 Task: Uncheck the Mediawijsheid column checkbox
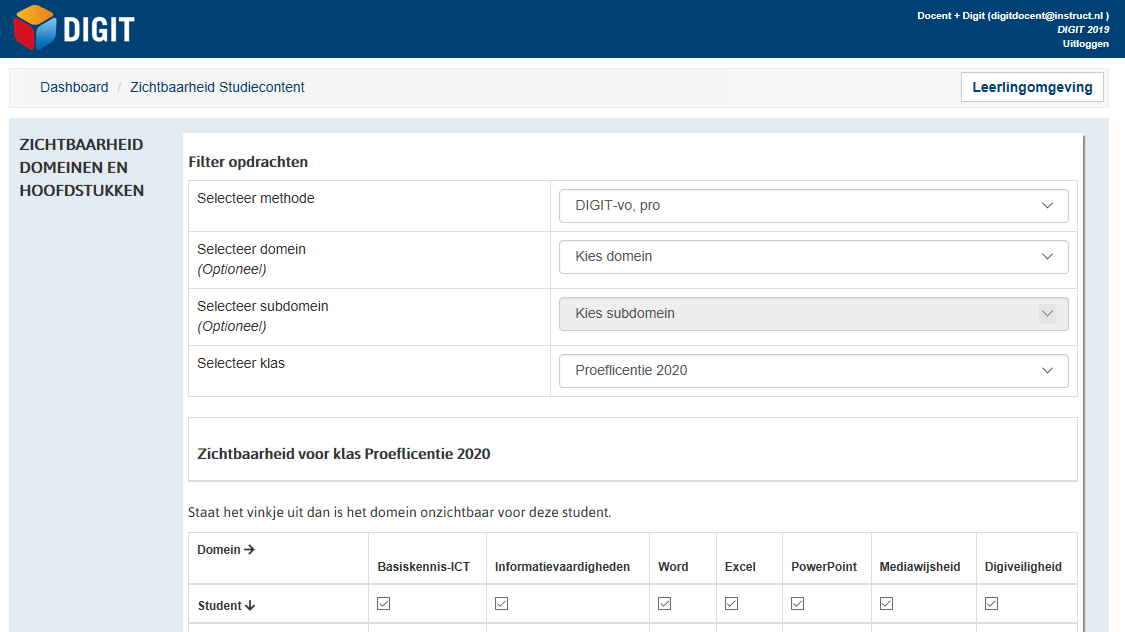coord(886,604)
